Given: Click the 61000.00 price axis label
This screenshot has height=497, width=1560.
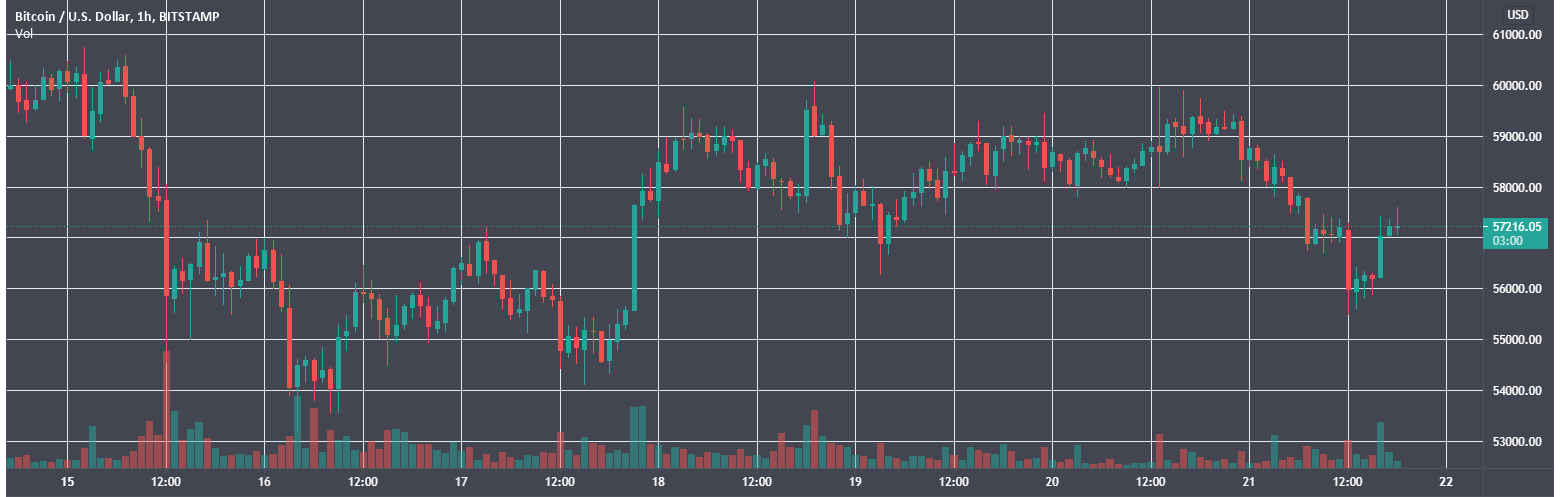Looking at the screenshot, I should pos(1515,35).
